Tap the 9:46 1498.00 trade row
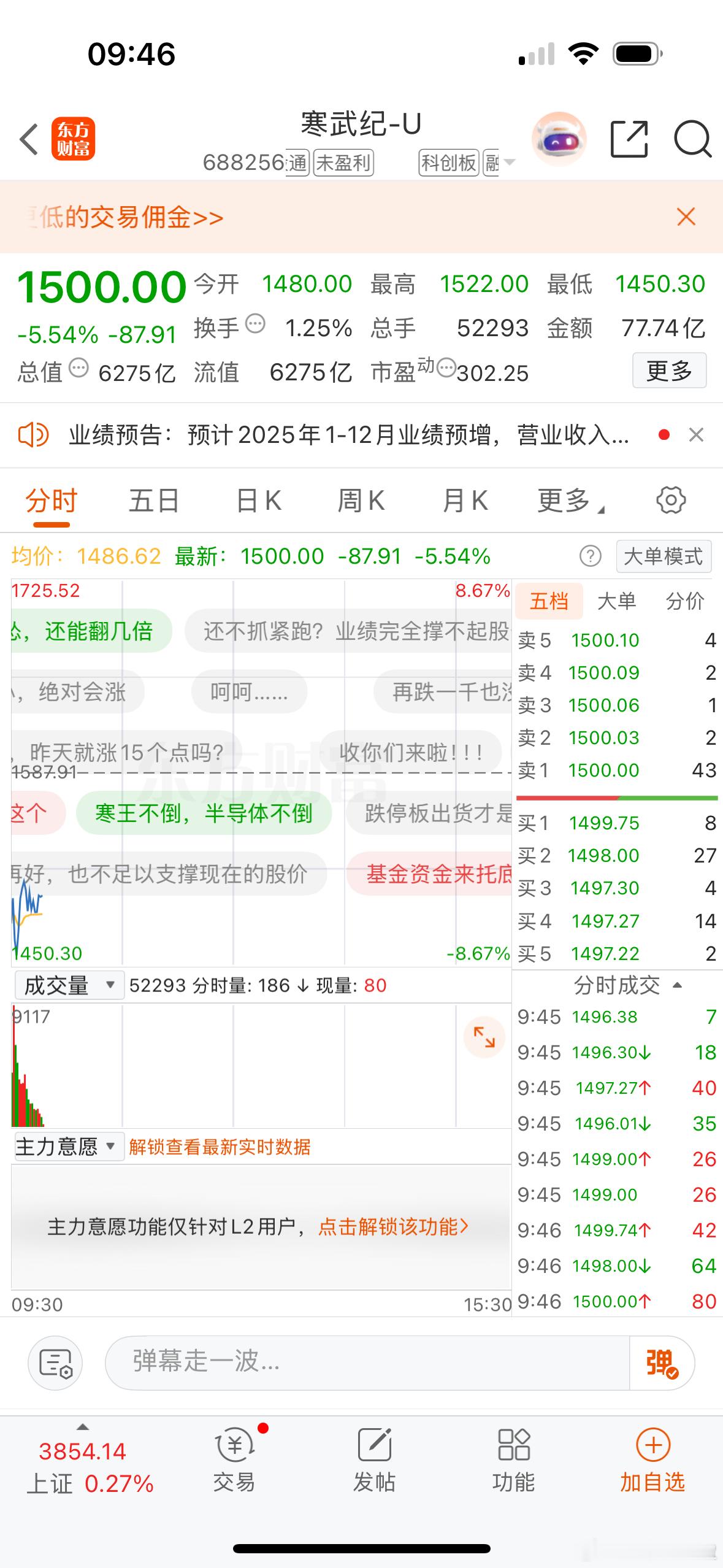Image resolution: width=723 pixels, height=1568 pixels. pyautogui.click(x=617, y=1266)
